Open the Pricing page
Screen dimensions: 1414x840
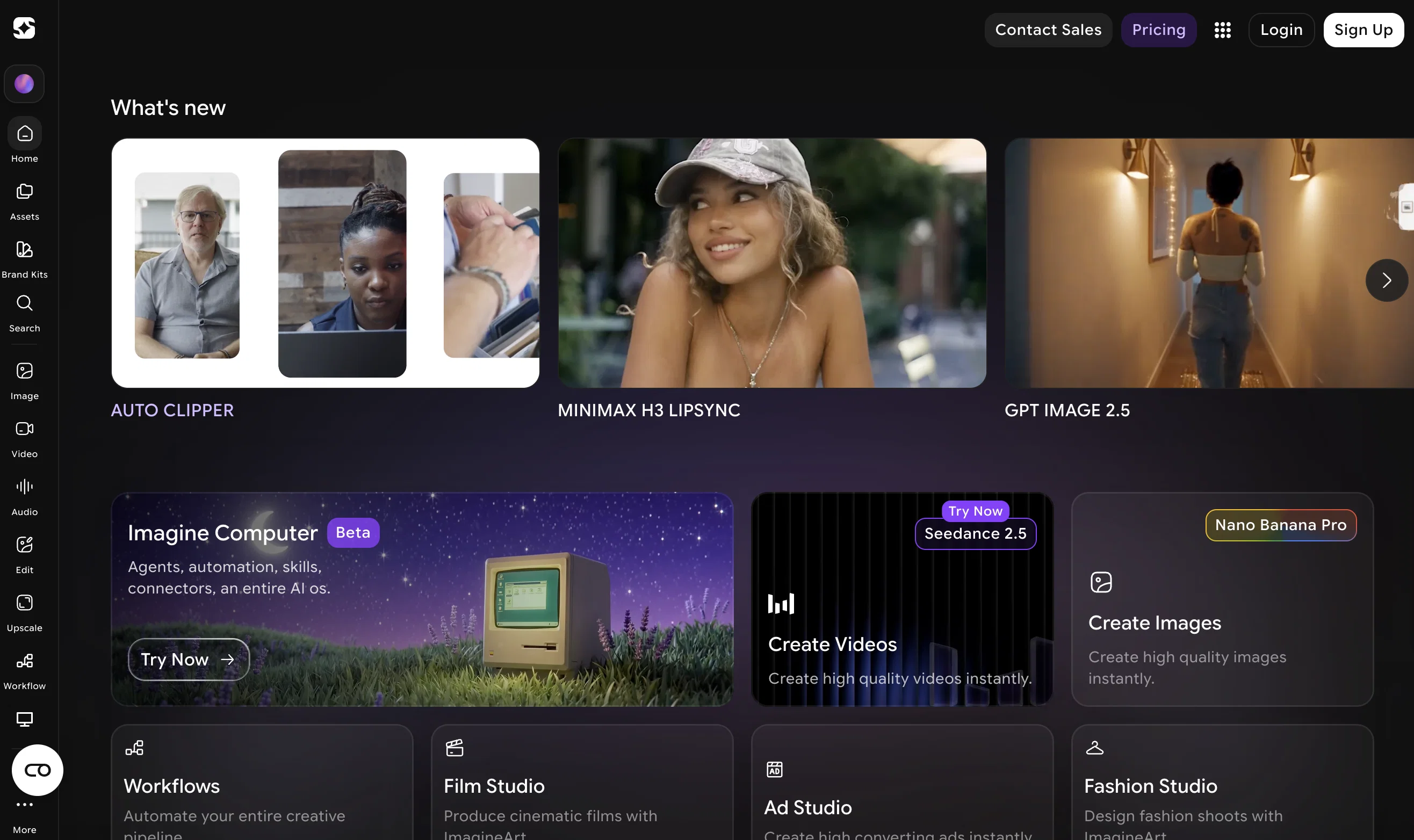point(1158,30)
